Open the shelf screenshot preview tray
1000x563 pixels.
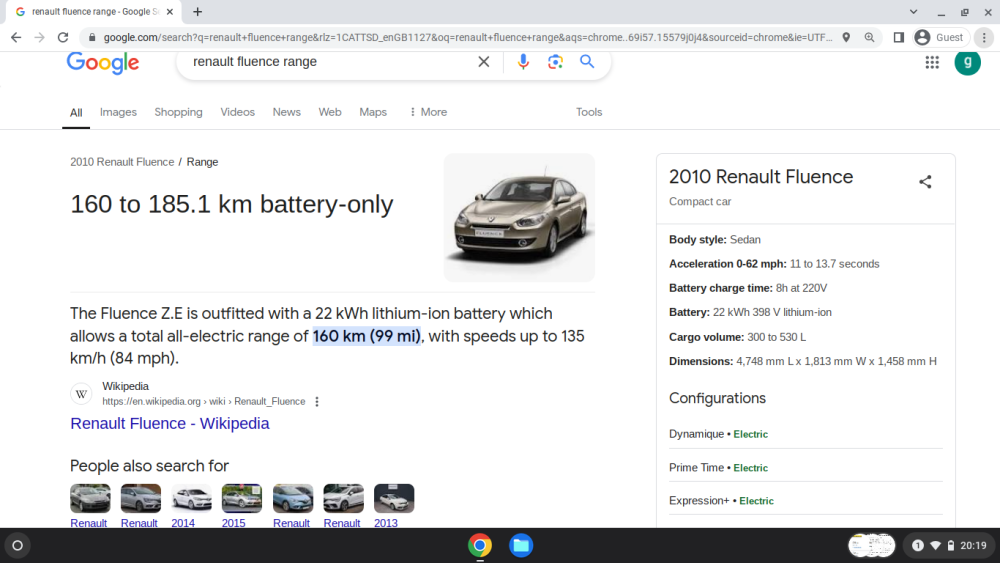(x=871, y=546)
